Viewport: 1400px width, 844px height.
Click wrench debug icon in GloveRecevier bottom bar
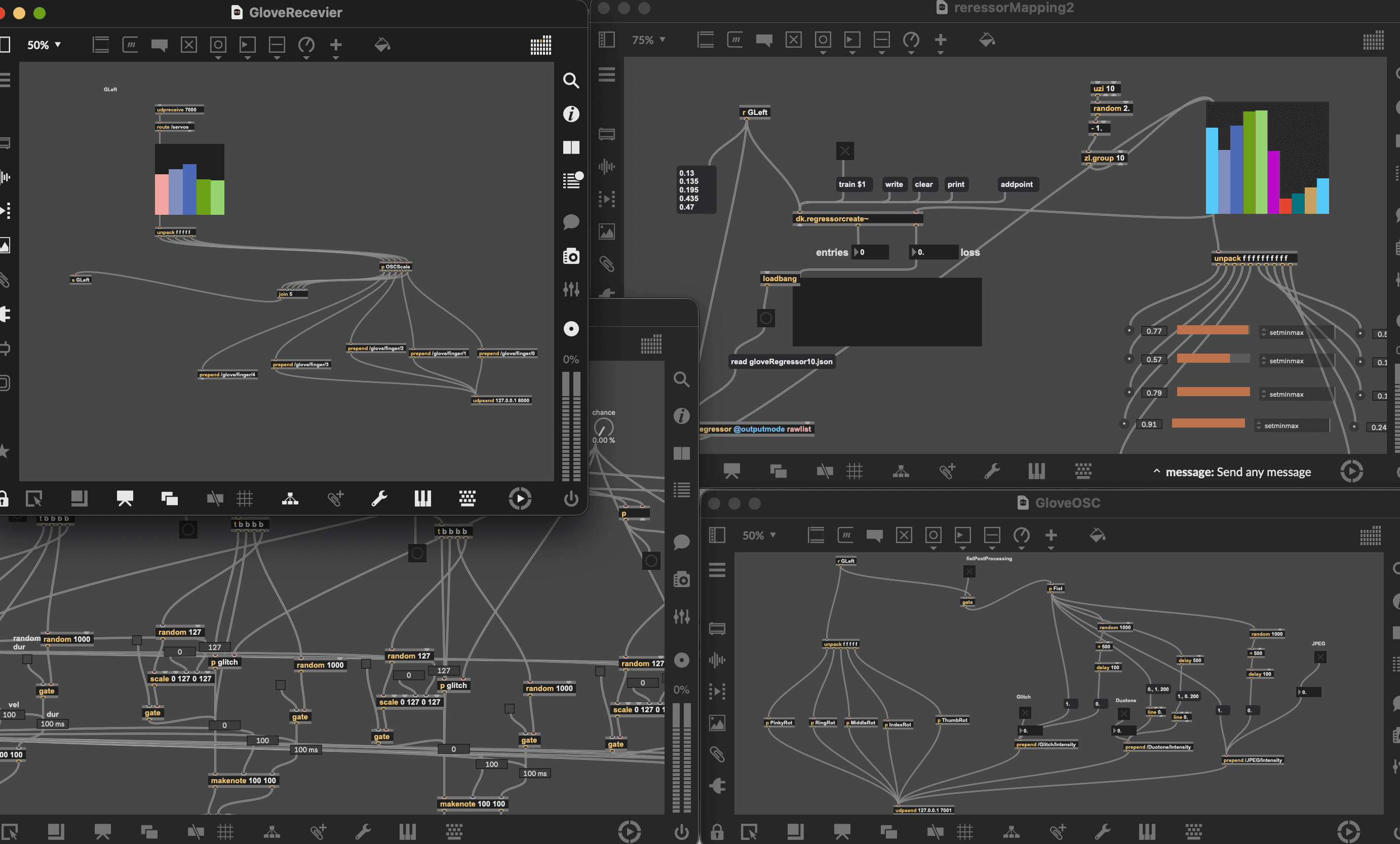(x=379, y=499)
